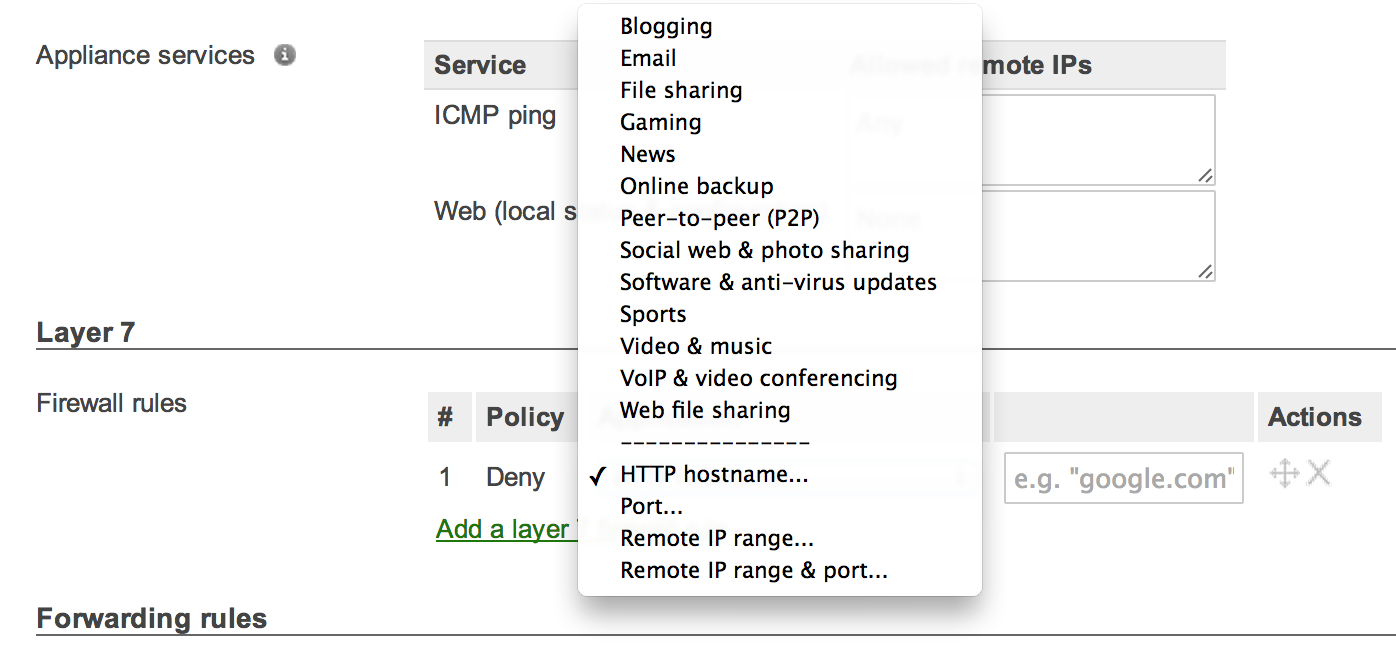1396x662 pixels.
Task: Click the Add a layer 7 rule link
Action: pyautogui.click(x=503, y=529)
